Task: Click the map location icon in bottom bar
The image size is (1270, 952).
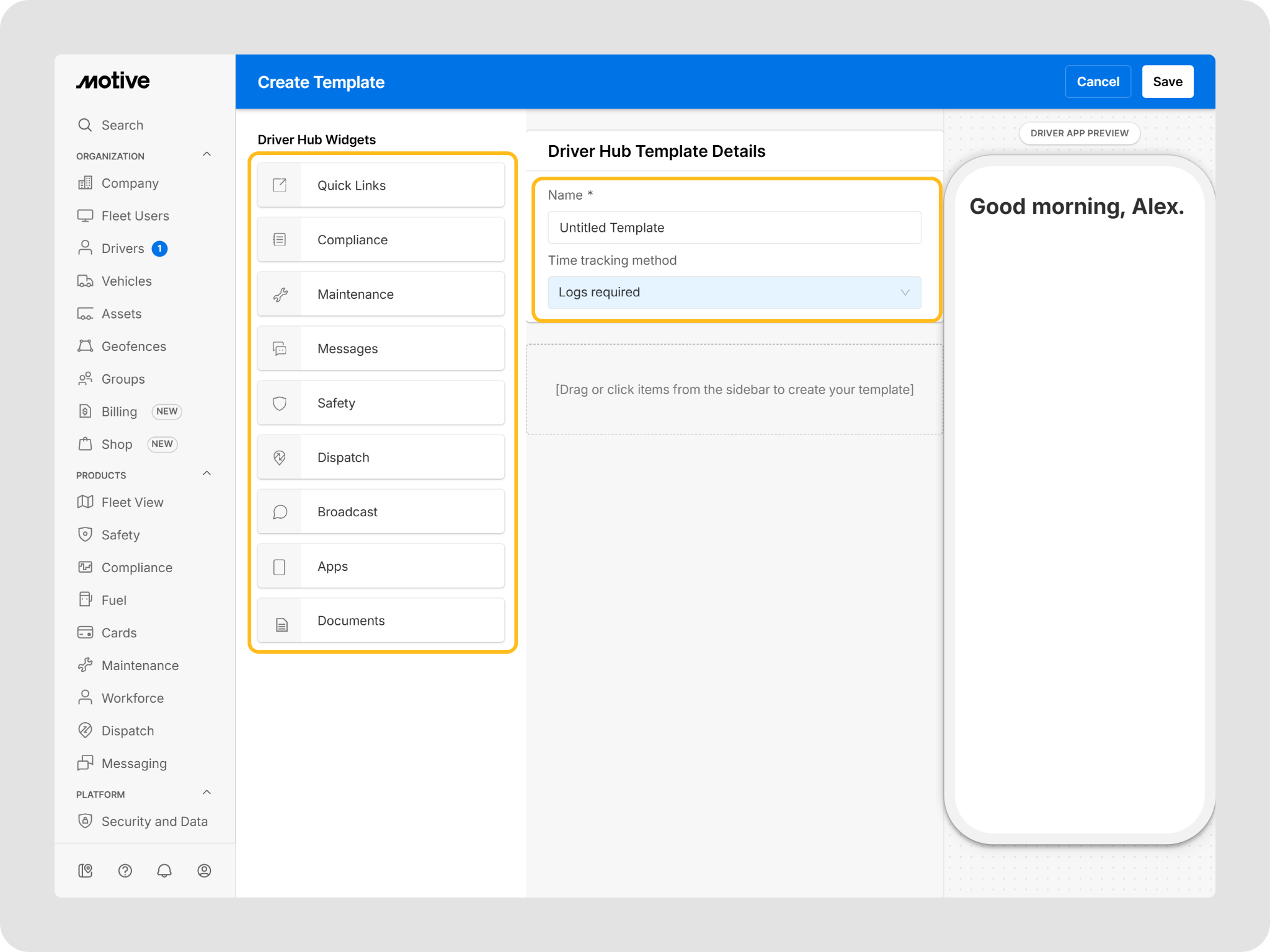Action: (x=86, y=871)
